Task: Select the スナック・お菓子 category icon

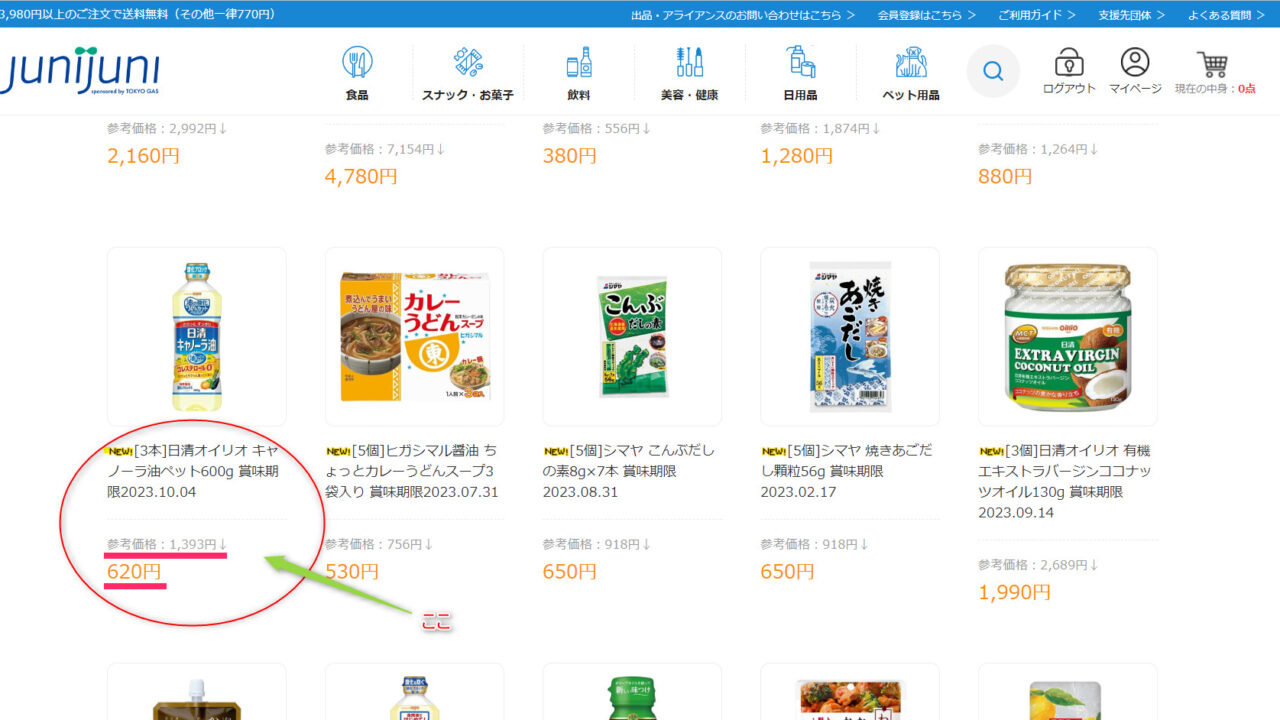Action: coord(468,62)
